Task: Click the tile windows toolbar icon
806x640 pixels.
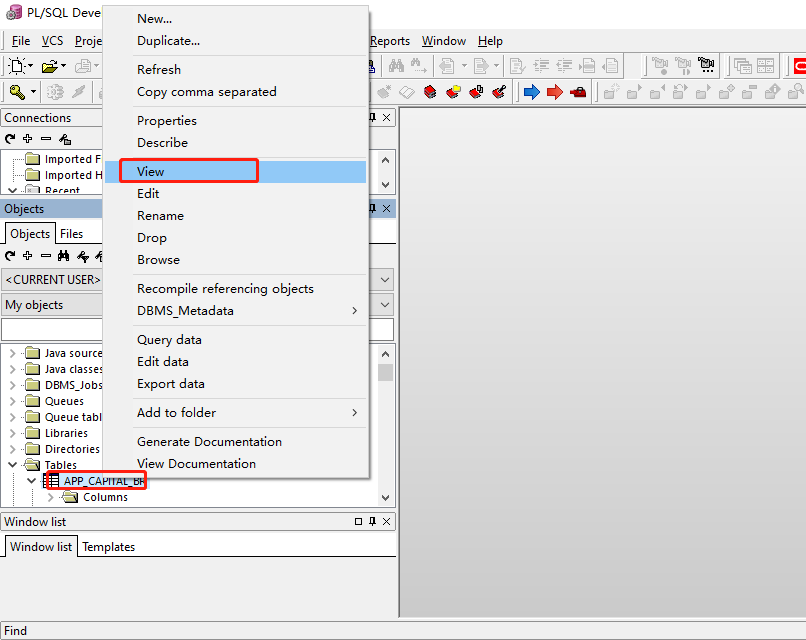Action: point(765,66)
